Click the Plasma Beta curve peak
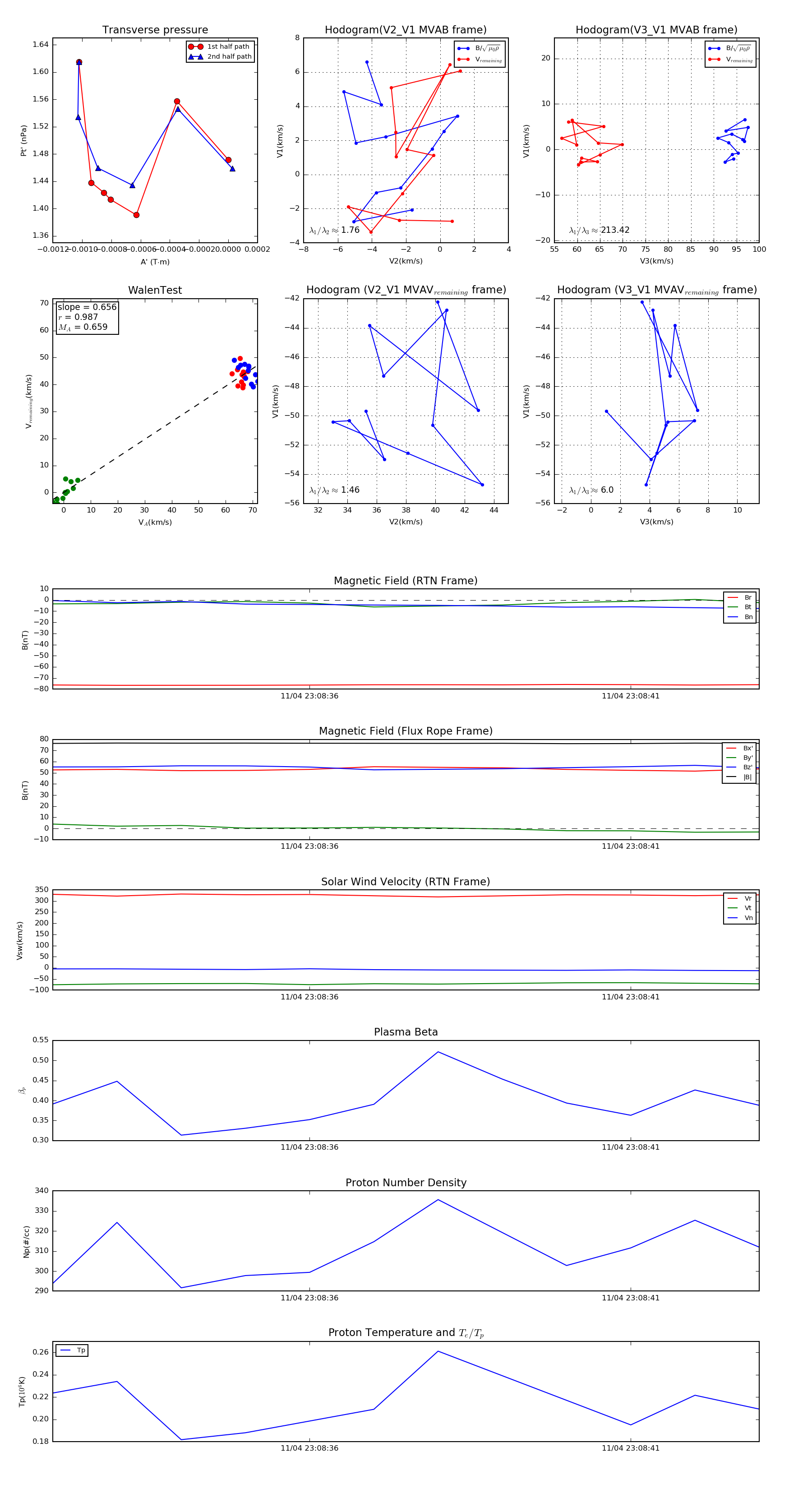This screenshot has height=1489, width=812. click(438, 1051)
